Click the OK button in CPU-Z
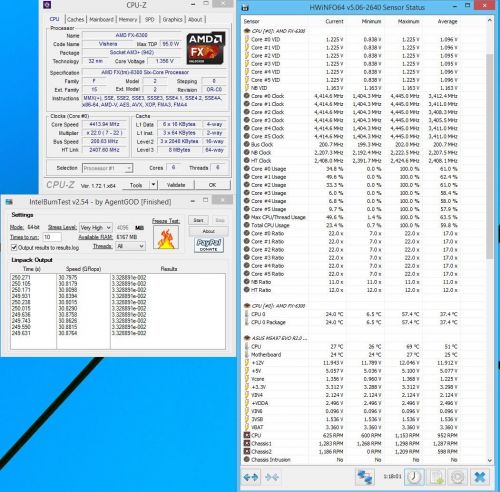Screen dimensions: 500x492 [x=212, y=185]
